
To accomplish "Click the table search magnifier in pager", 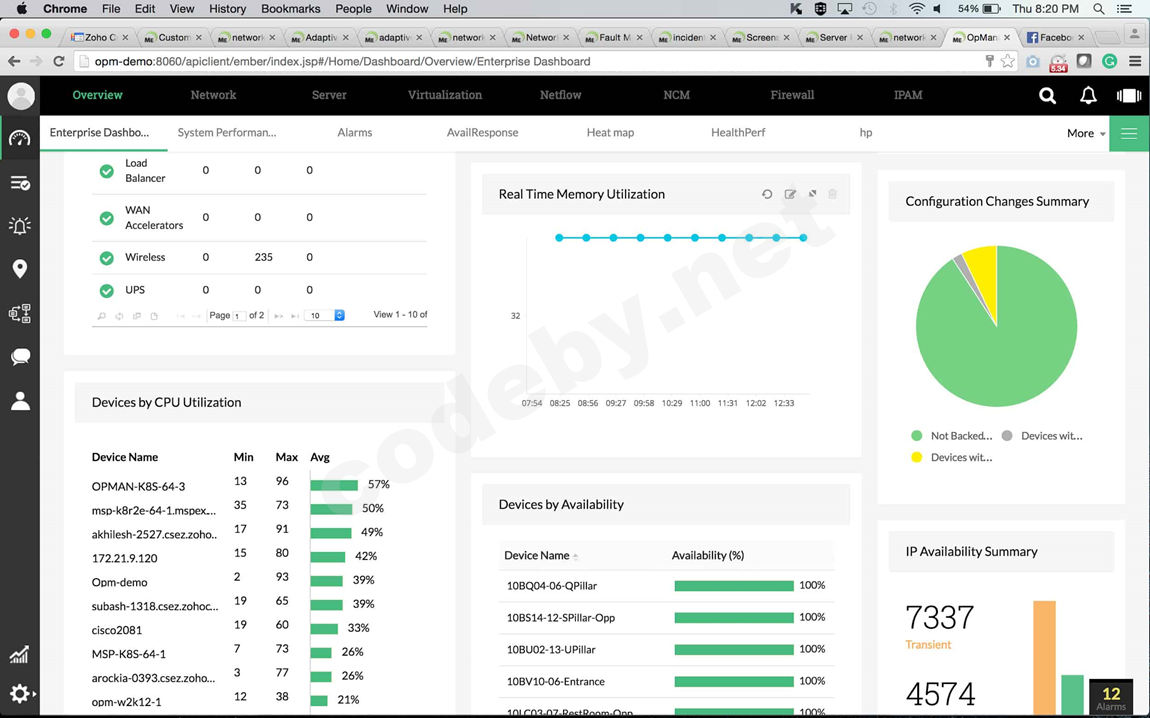I will [101, 316].
